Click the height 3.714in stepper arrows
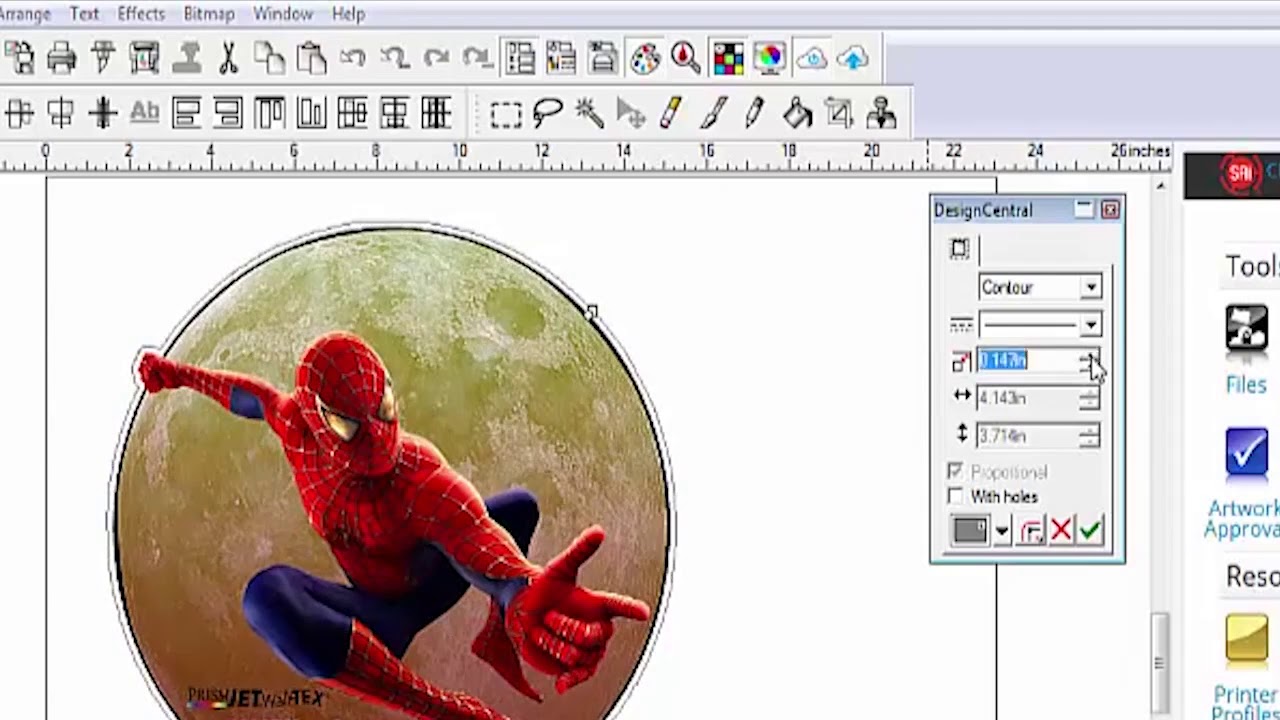Image resolution: width=1280 pixels, height=720 pixels. pos(1089,435)
